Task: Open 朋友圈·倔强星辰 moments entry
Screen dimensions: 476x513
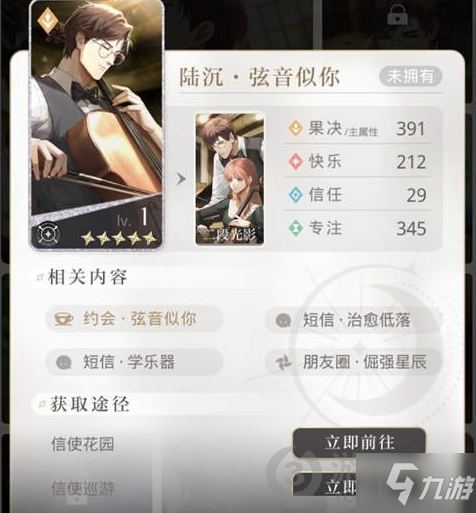Action: (x=354, y=362)
